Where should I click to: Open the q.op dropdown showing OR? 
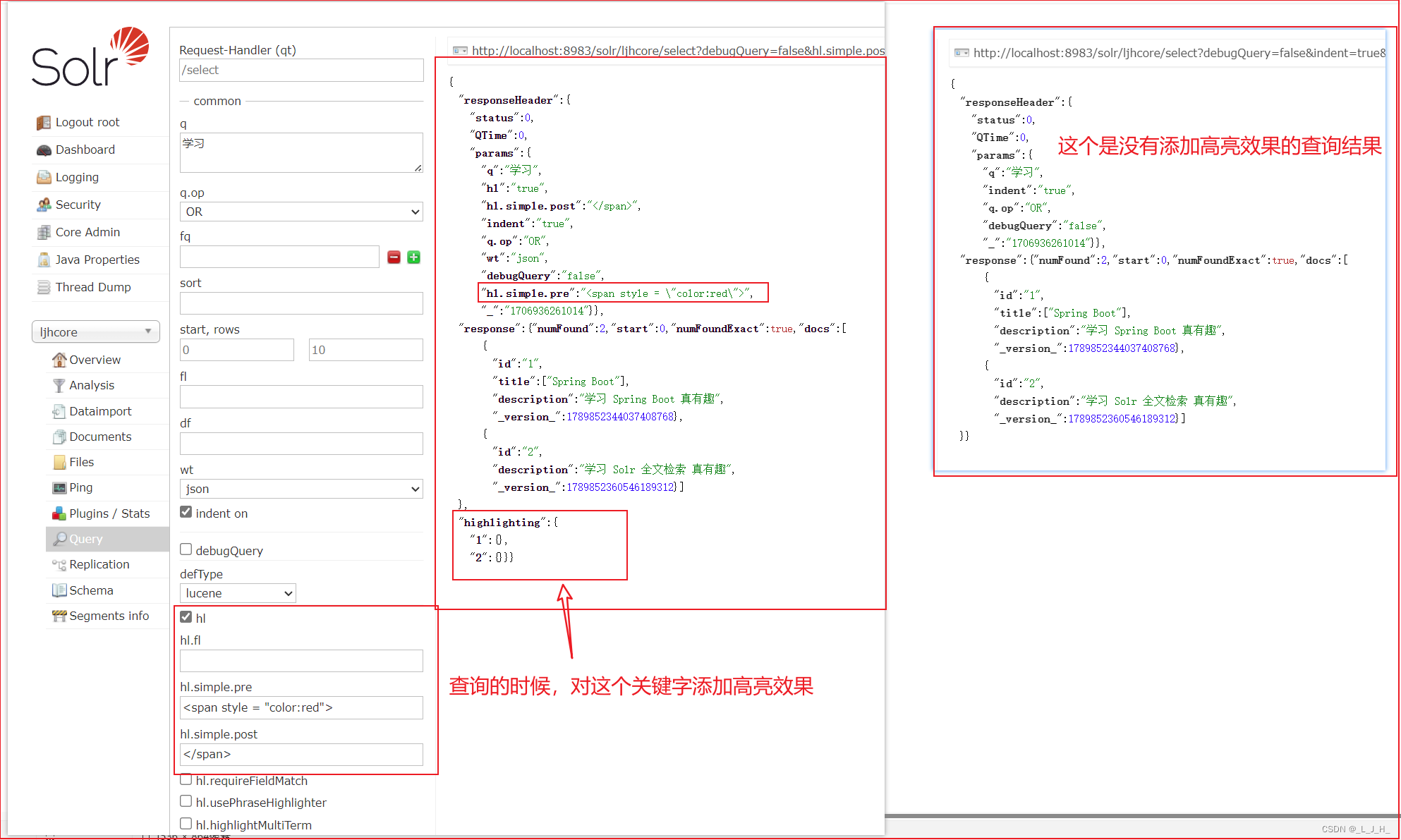[x=301, y=212]
